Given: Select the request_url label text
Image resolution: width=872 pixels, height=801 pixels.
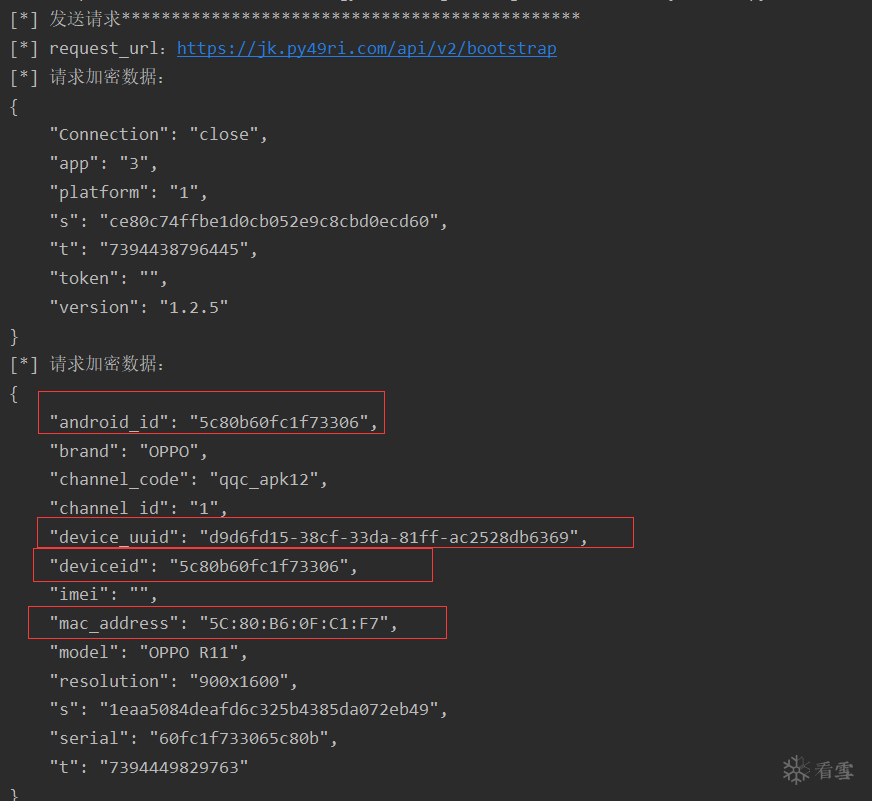Looking at the screenshot, I should point(109,48).
